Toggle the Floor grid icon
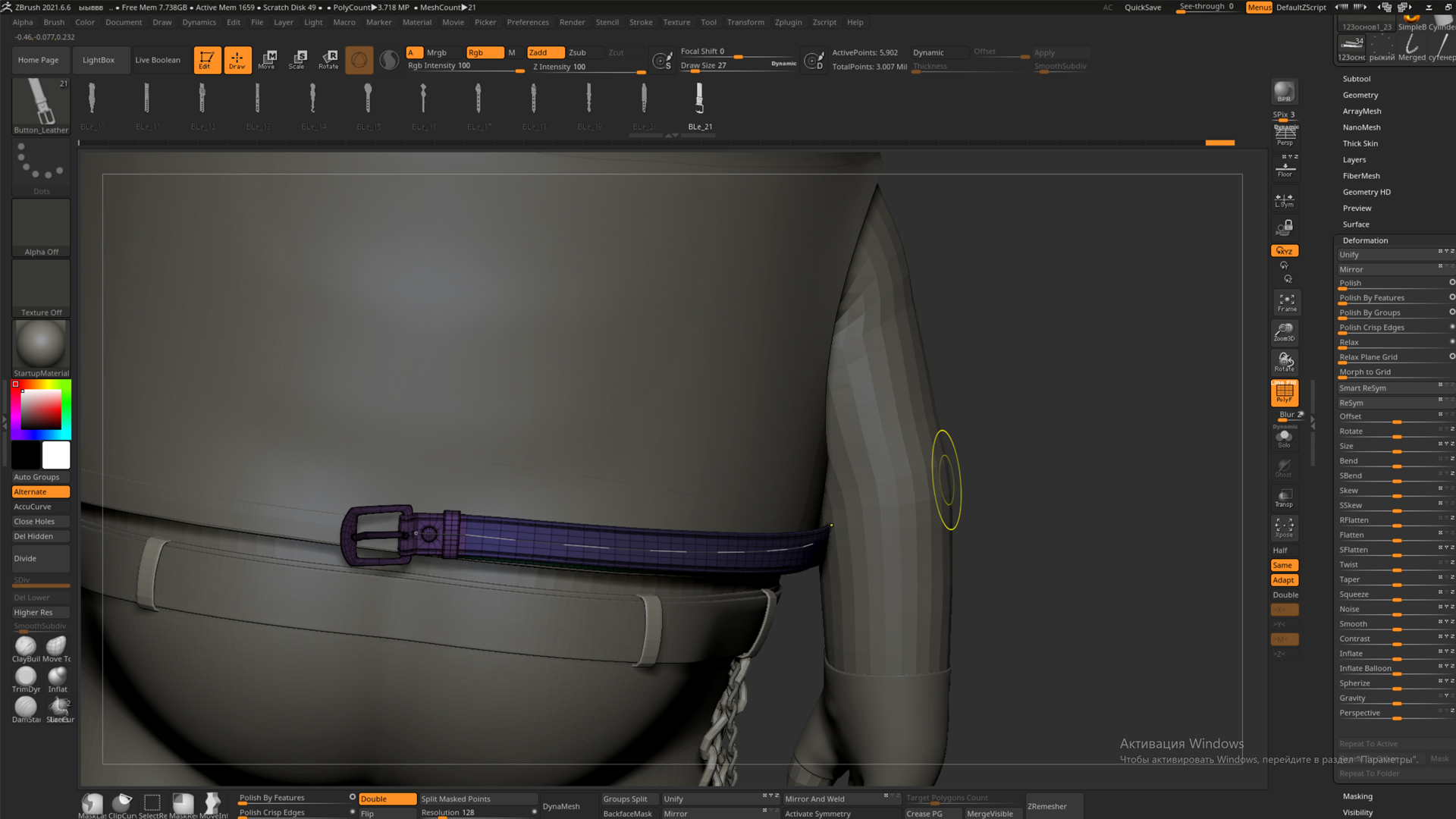Screen dimensions: 1456x819 1285,168
